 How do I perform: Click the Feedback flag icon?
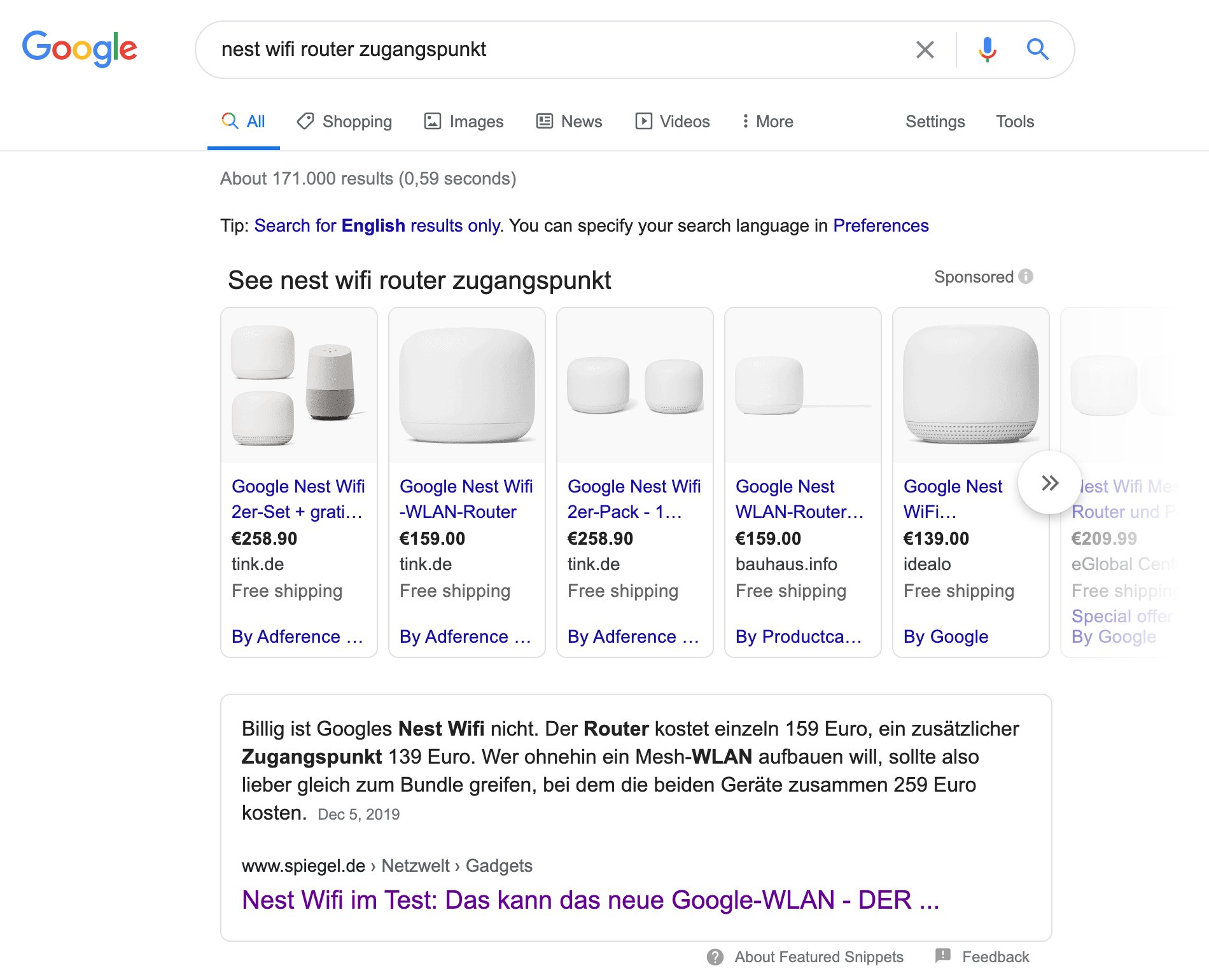pos(943,956)
